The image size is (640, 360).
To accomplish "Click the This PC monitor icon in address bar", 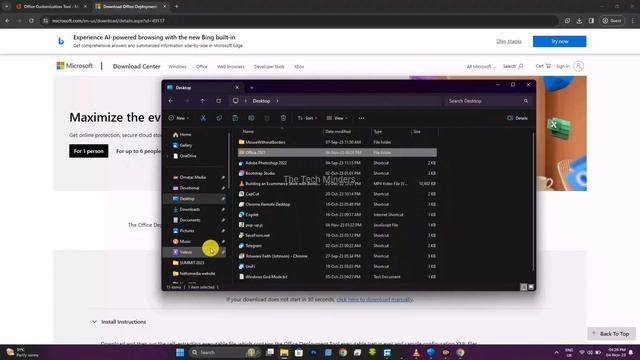I will [236, 101].
